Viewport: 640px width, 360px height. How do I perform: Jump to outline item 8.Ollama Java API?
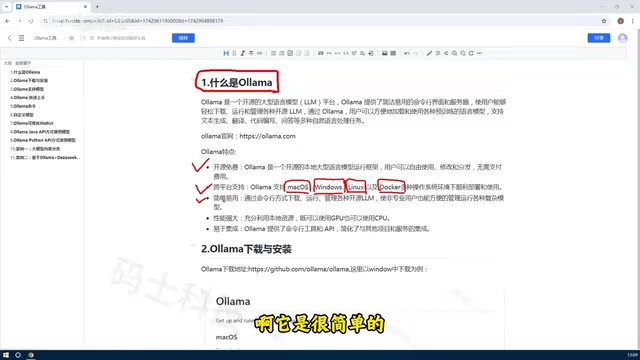[x=40, y=132]
